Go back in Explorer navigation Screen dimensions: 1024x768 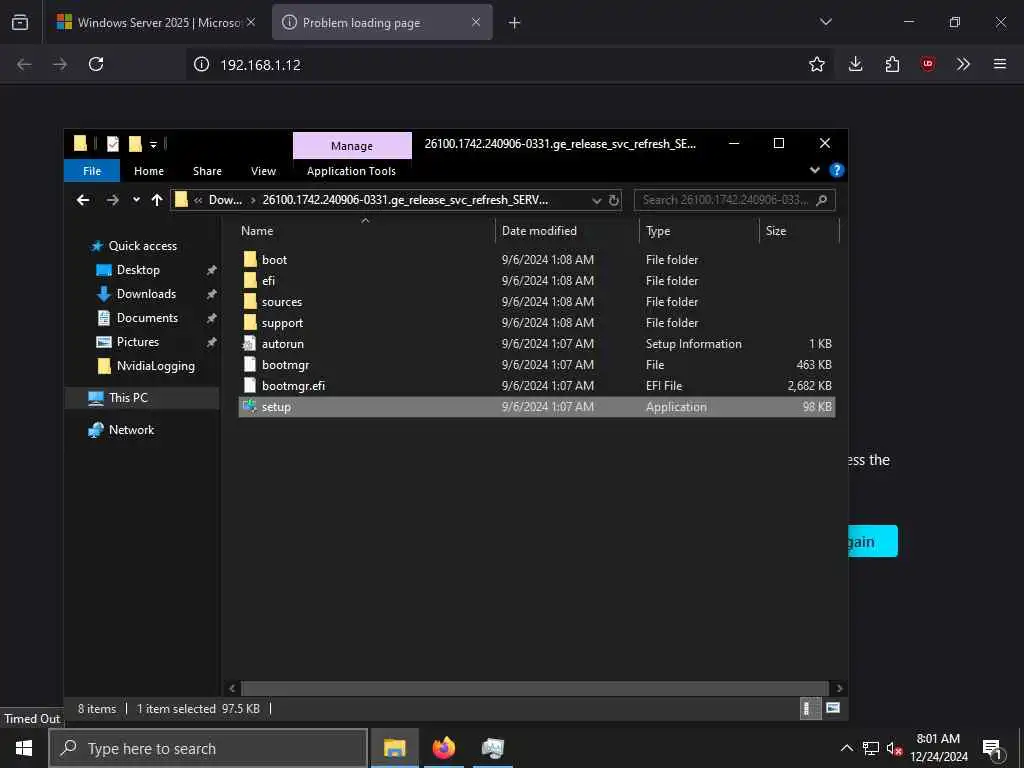[83, 200]
